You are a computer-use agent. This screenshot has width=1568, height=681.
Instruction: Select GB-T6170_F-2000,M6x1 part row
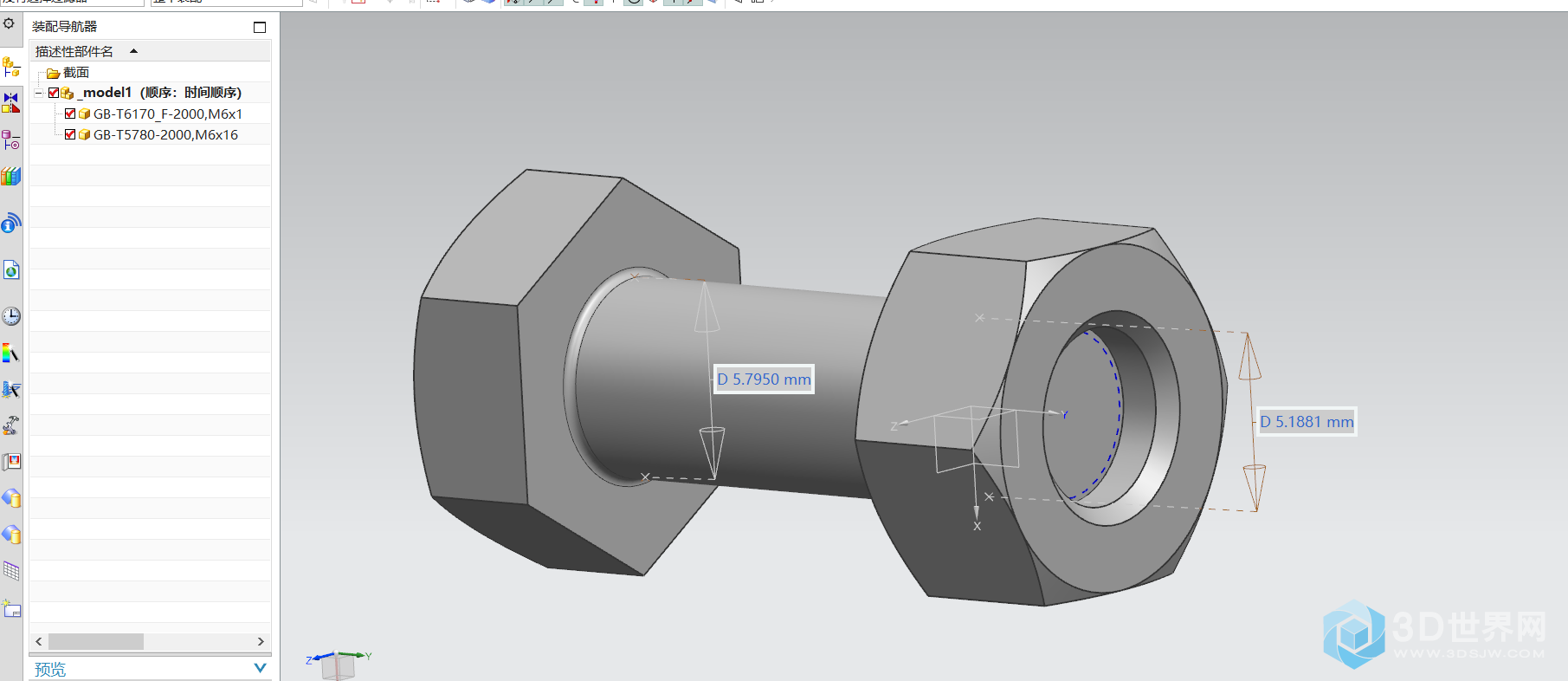[151, 114]
